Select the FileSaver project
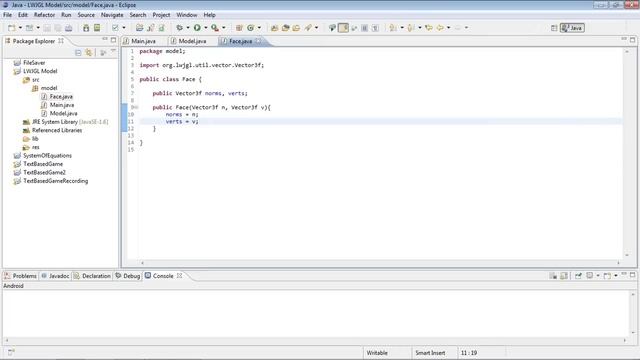Image resolution: width=640 pixels, height=360 pixels. pyautogui.click(x=34, y=62)
